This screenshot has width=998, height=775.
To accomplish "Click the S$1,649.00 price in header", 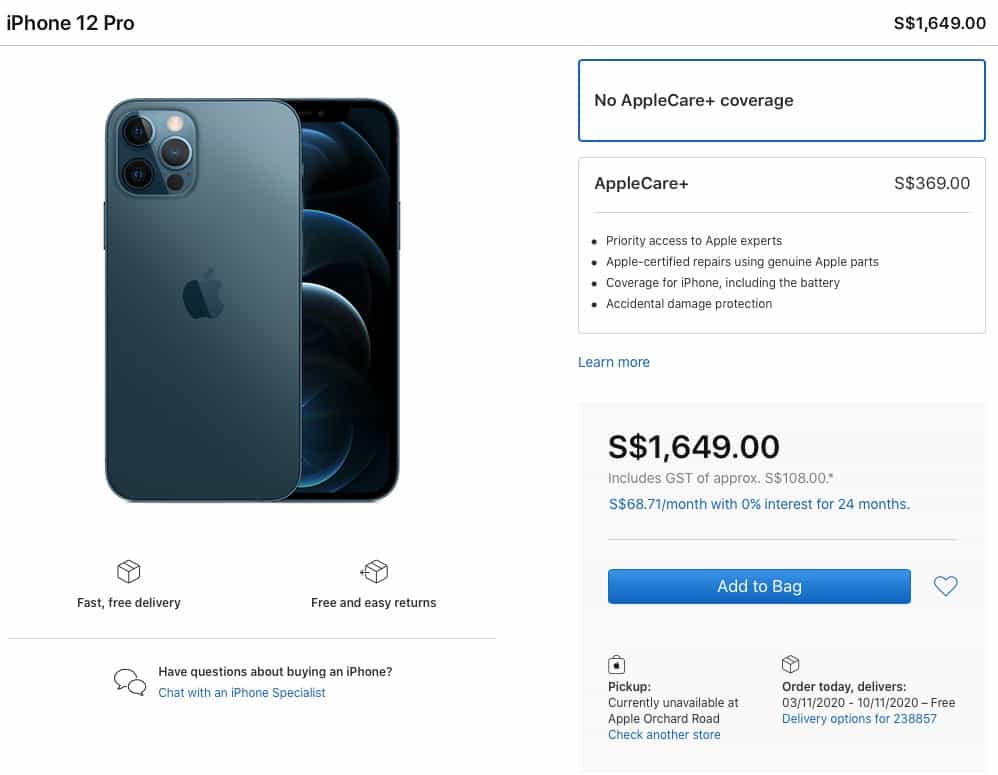I will (x=939, y=23).
